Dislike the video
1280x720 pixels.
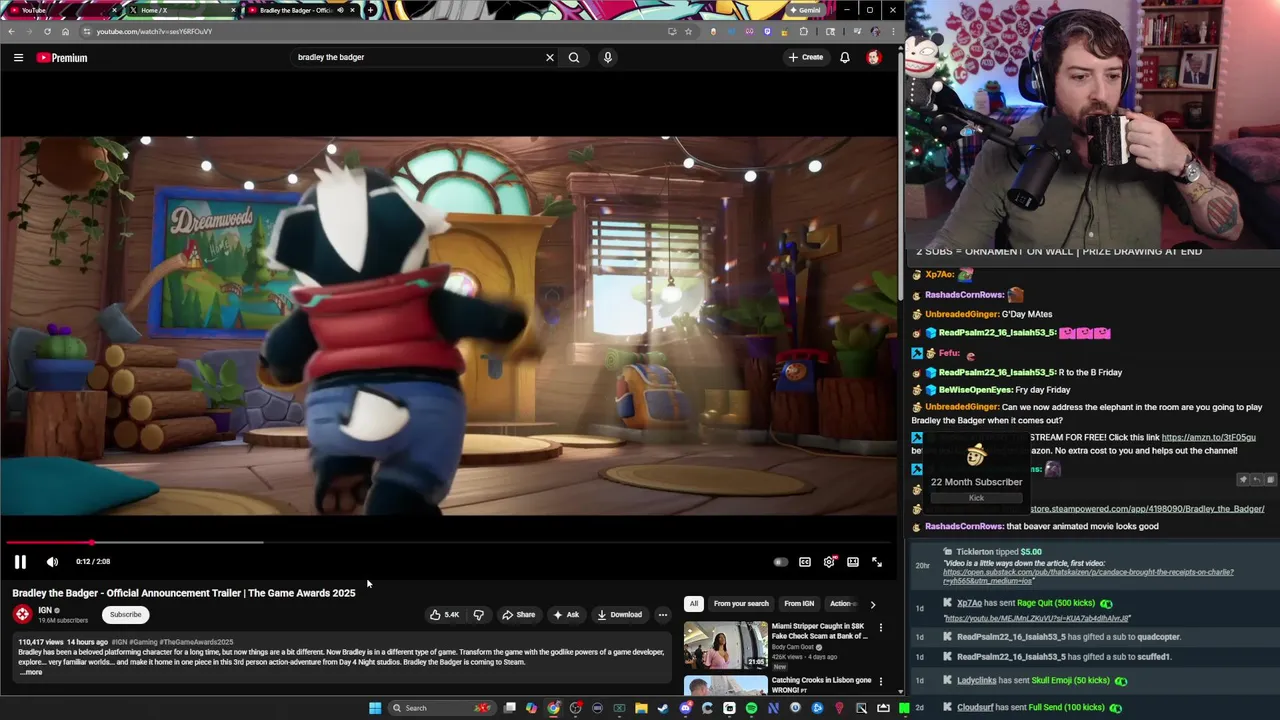(478, 615)
